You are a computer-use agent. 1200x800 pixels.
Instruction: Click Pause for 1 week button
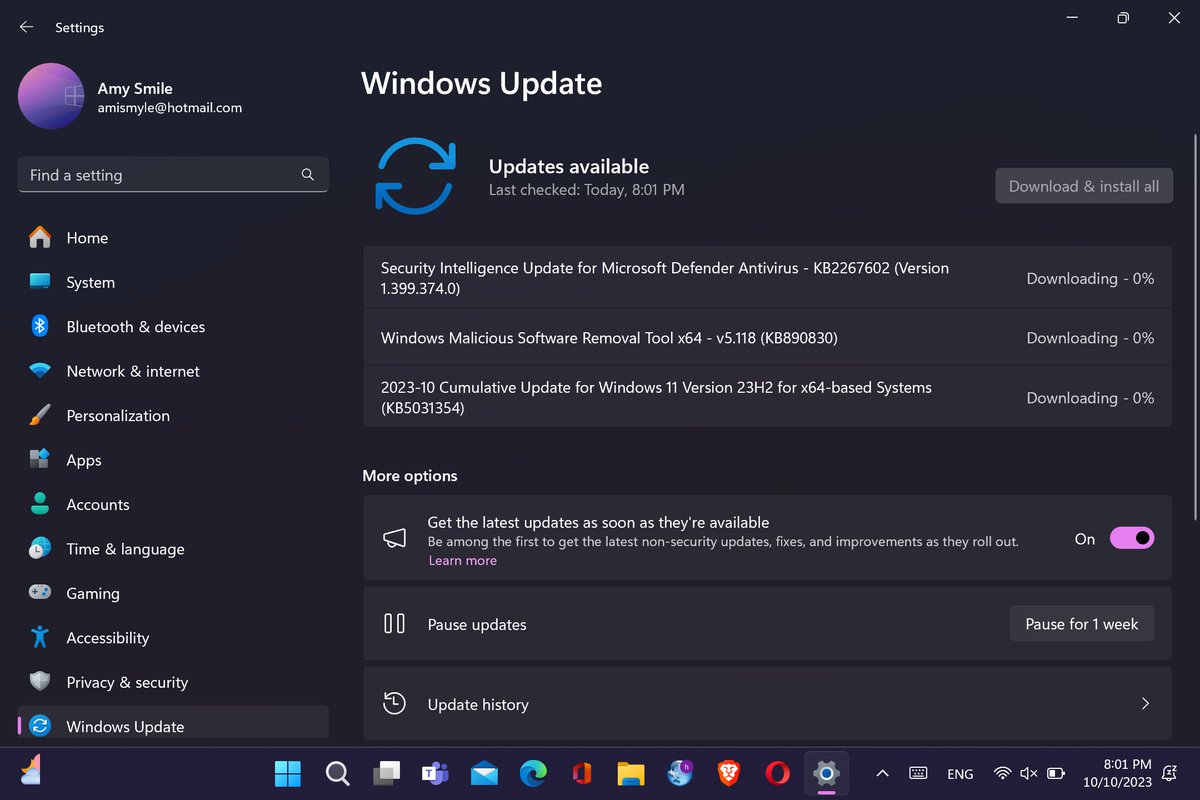[x=1082, y=624]
